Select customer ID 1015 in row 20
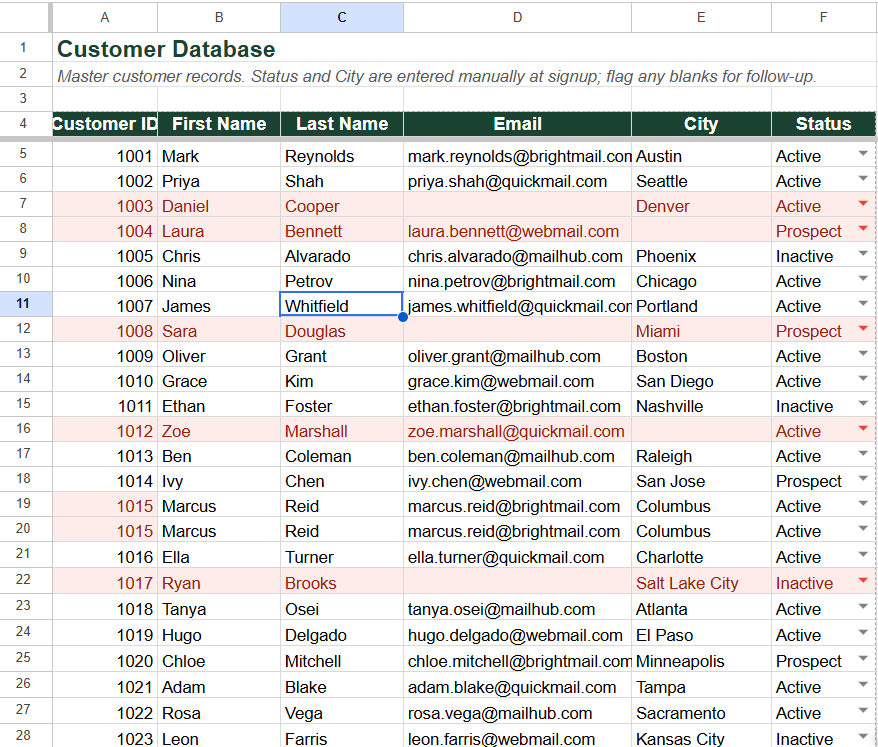Image resolution: width=878 pixels, height=747 pixels. 105,531
